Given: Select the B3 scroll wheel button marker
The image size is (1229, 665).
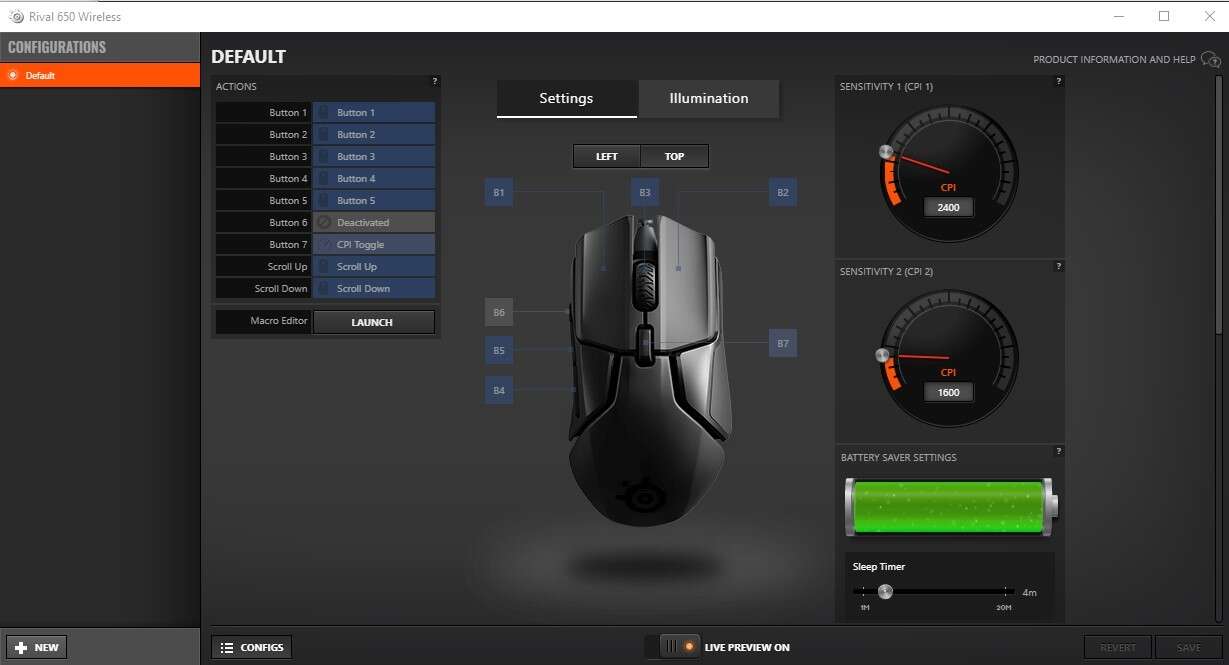Looking at the screenshot, I should [645, 192].
